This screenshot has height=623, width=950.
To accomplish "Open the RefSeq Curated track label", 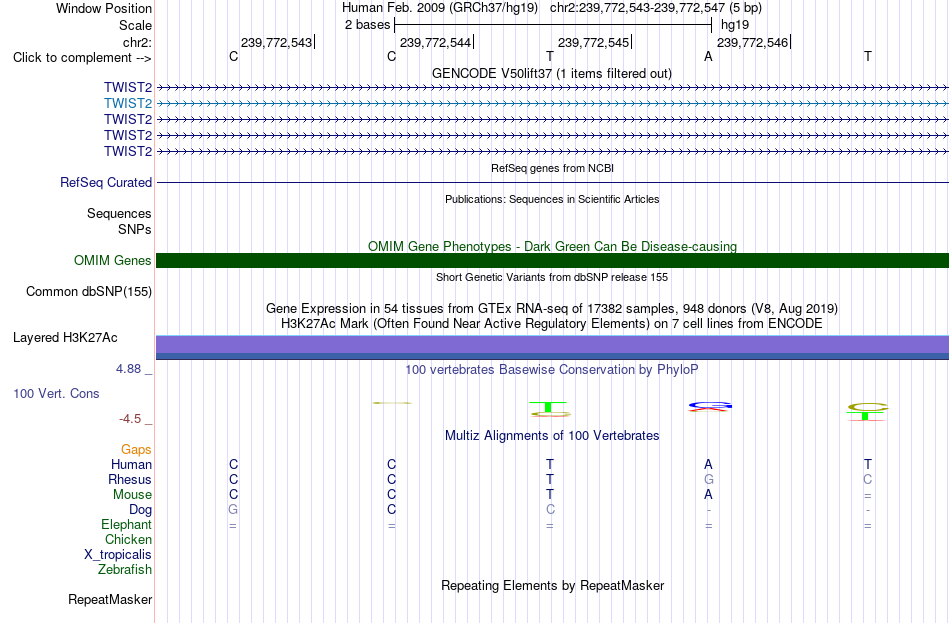I will pyautogui.click(x=106, y=182).
